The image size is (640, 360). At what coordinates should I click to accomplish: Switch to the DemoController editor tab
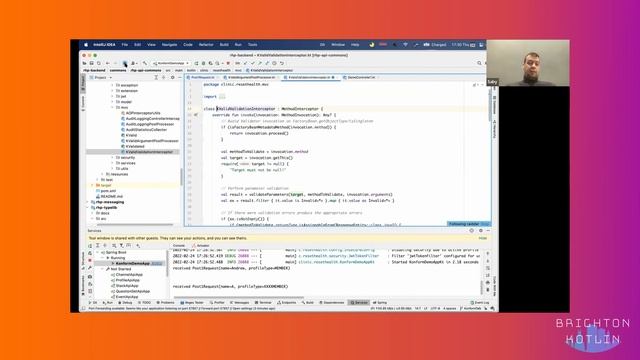pyautogui.click(x=361, y=77)
